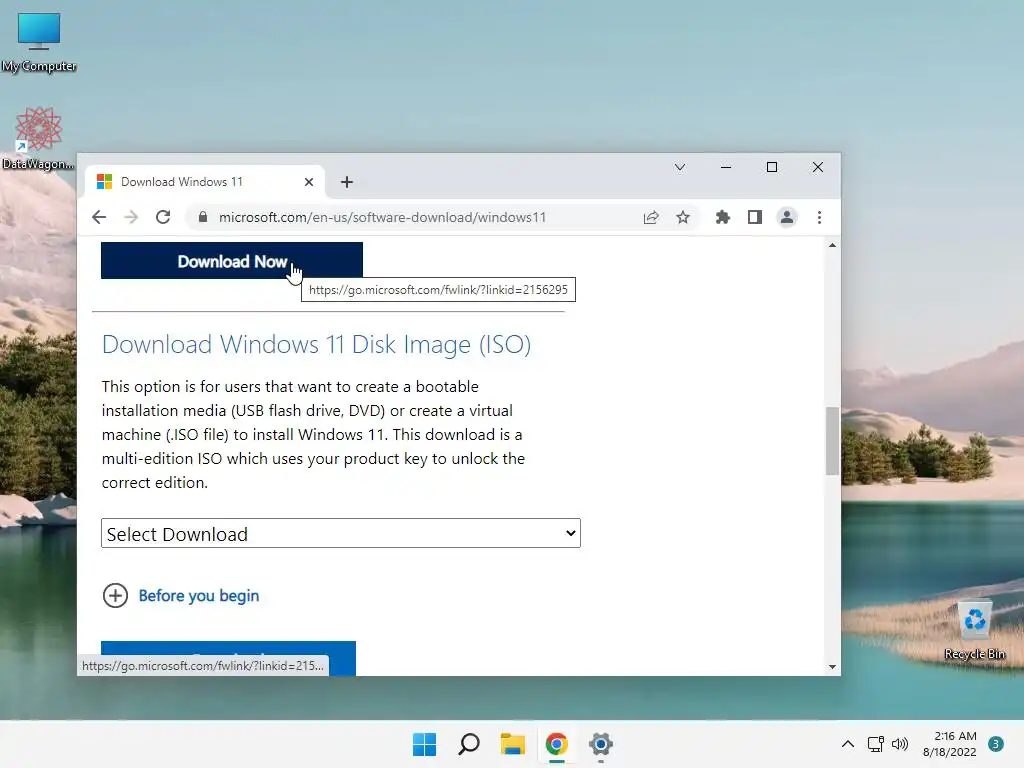Open the Chrome profile avatar menu
The height and width of the screenshot is (768, 1024).
tap(787, 217)
